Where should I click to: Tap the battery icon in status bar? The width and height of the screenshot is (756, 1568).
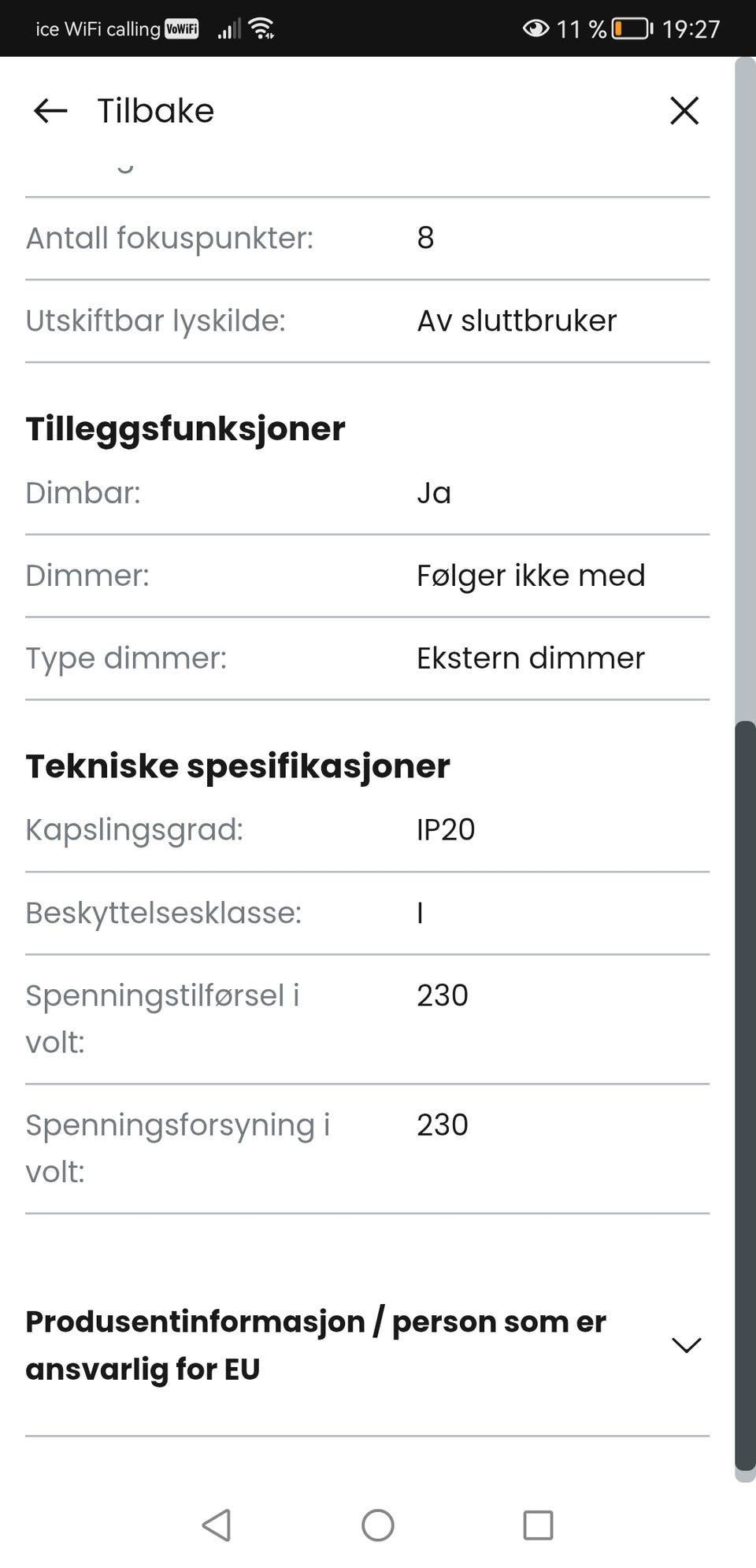click(x=632, y=29)
